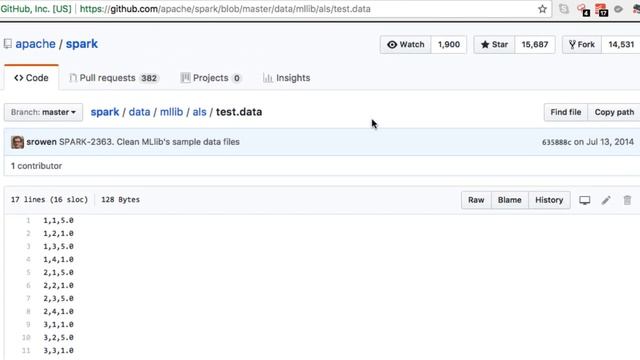The height and width of the screenshot is (360, 640).
Task: Click code line 2,2,1.0
Action: [x=58, y=285]
